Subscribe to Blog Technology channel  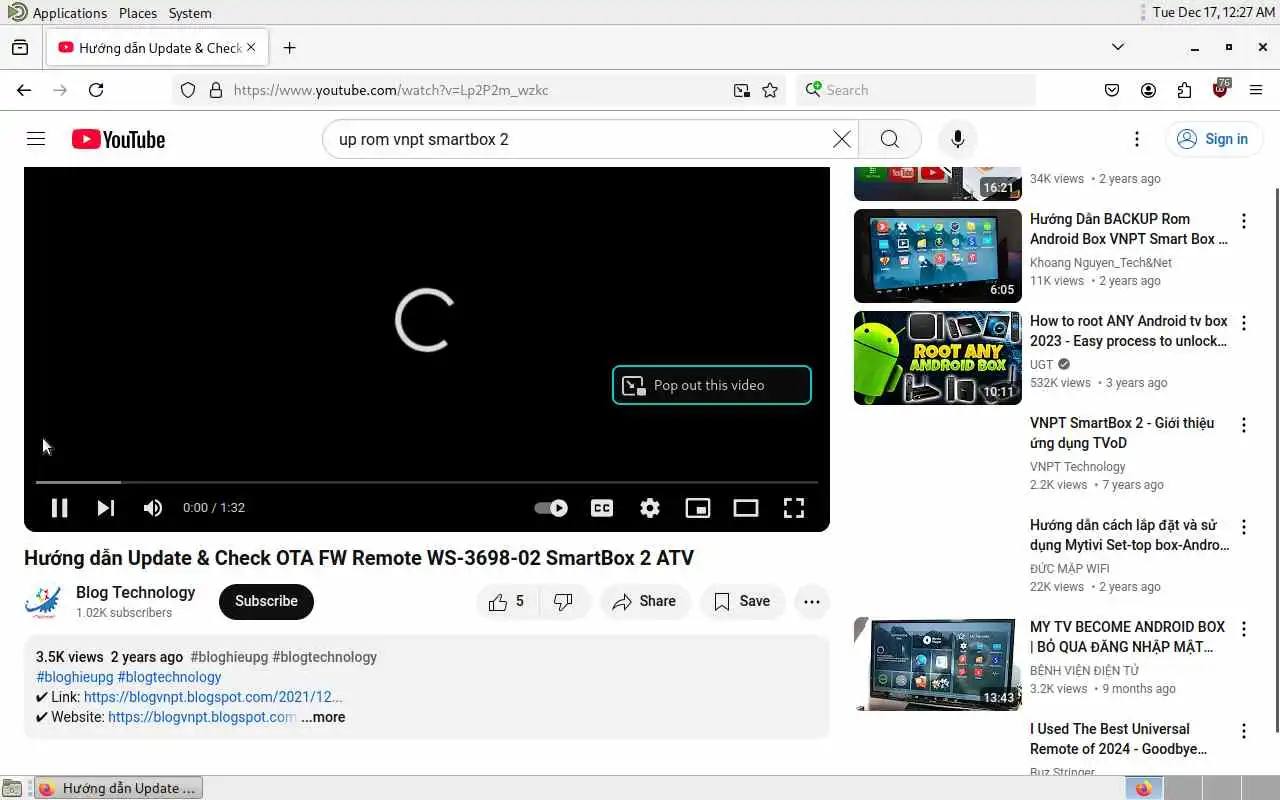tap(266, 601)
